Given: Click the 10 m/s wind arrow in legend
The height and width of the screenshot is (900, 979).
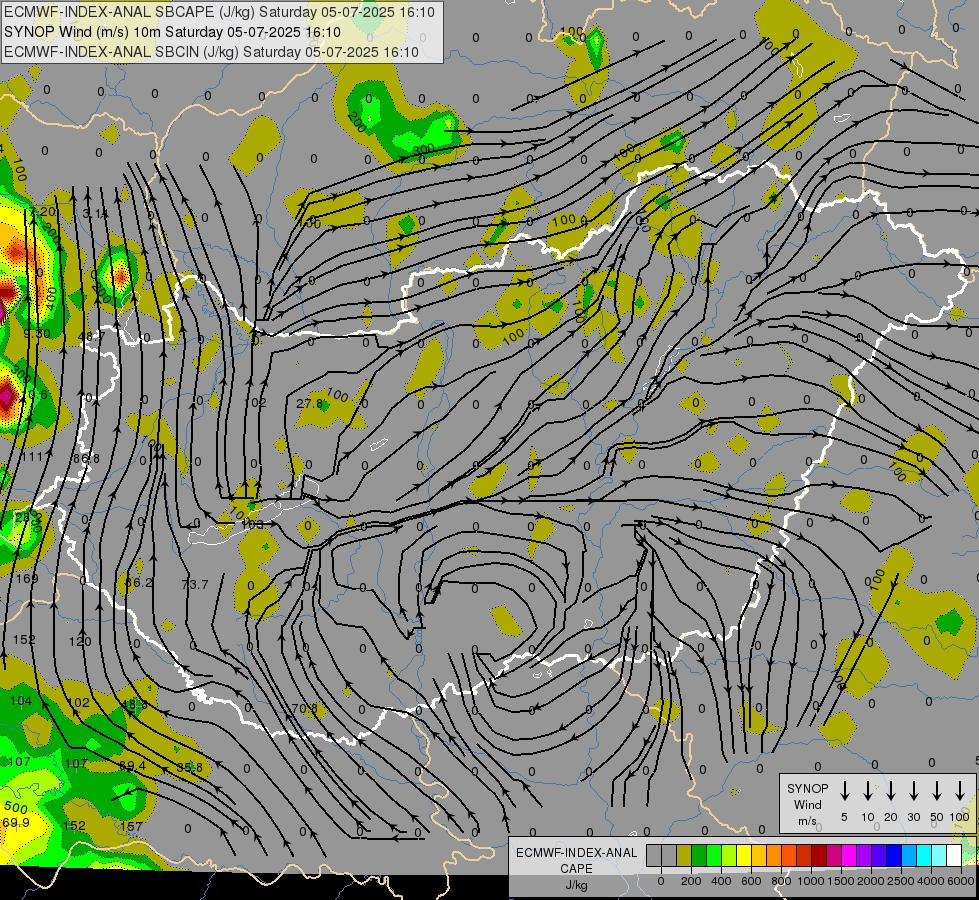Looking at the screenshot, I should (x=867, y=791).
